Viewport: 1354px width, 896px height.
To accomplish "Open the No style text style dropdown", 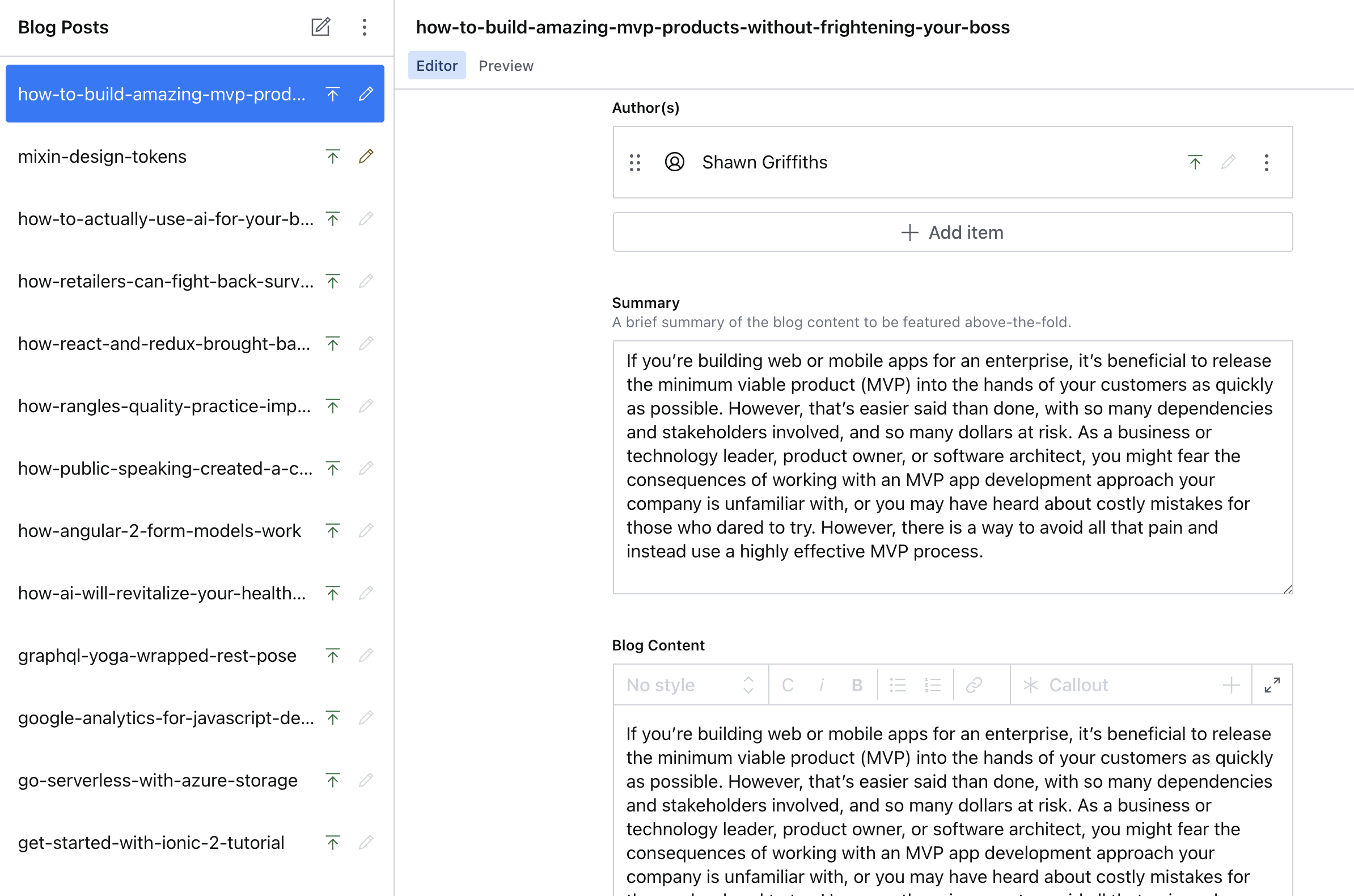I will click(x=690, y=684).
